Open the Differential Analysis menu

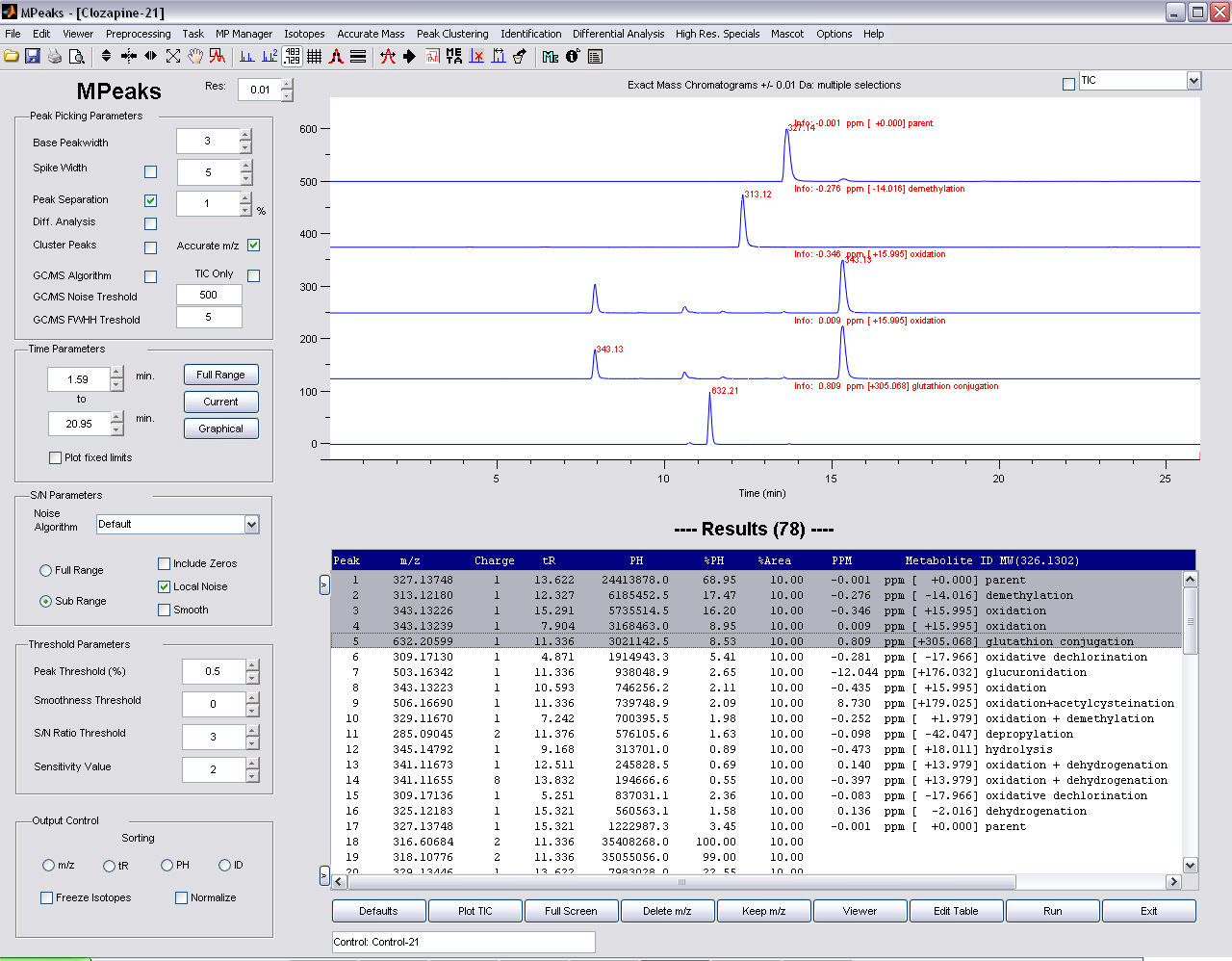click(618, 34)
